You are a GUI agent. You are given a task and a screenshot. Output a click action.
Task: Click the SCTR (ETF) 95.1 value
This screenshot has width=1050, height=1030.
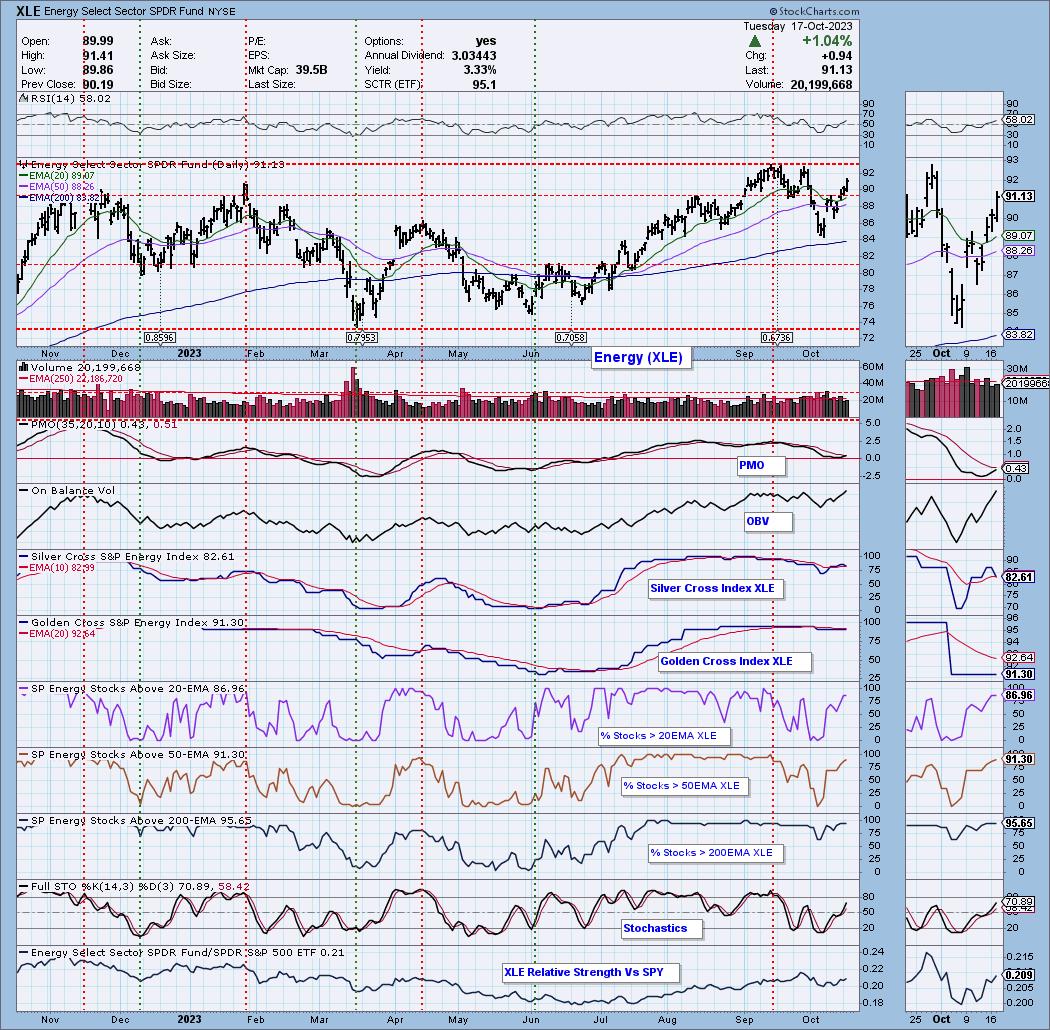pyautogui.click(x=484, y=84)
